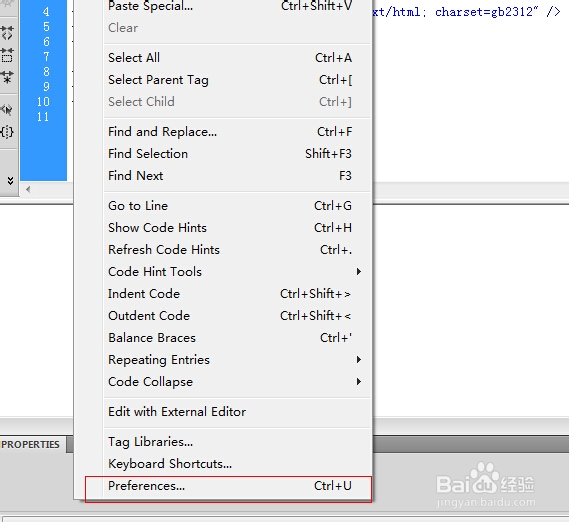Open Keyboard Shortcuts dialog

point(229,464)
